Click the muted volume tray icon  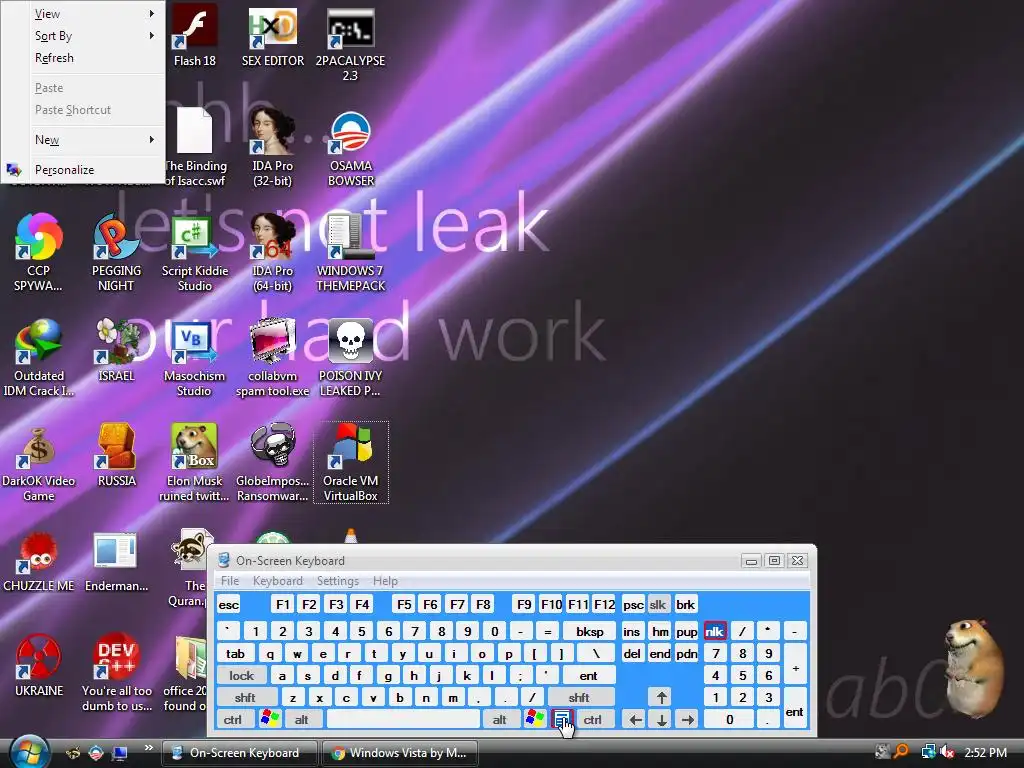[x=948, y=752]
